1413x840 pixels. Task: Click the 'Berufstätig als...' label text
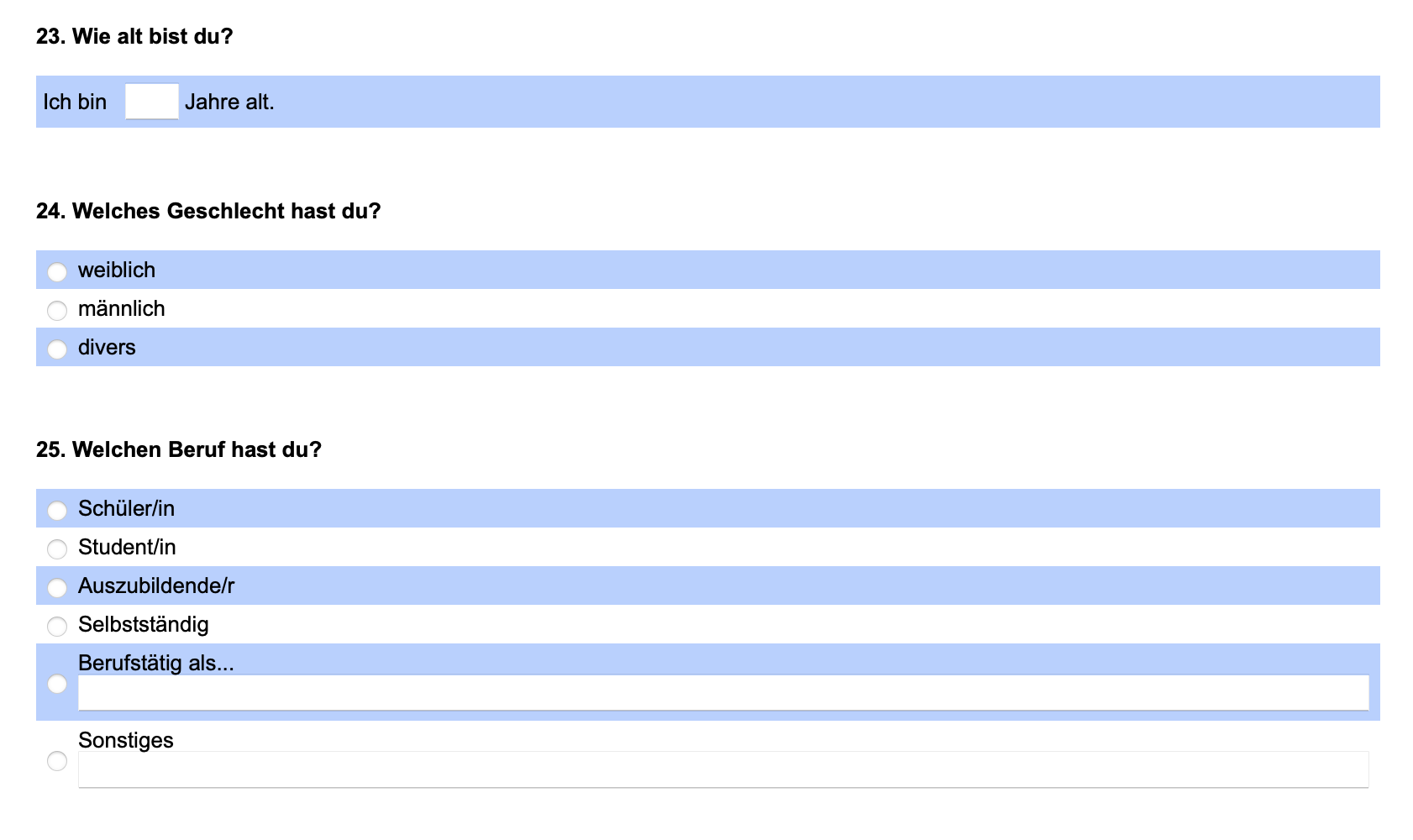tap(156, 663)
